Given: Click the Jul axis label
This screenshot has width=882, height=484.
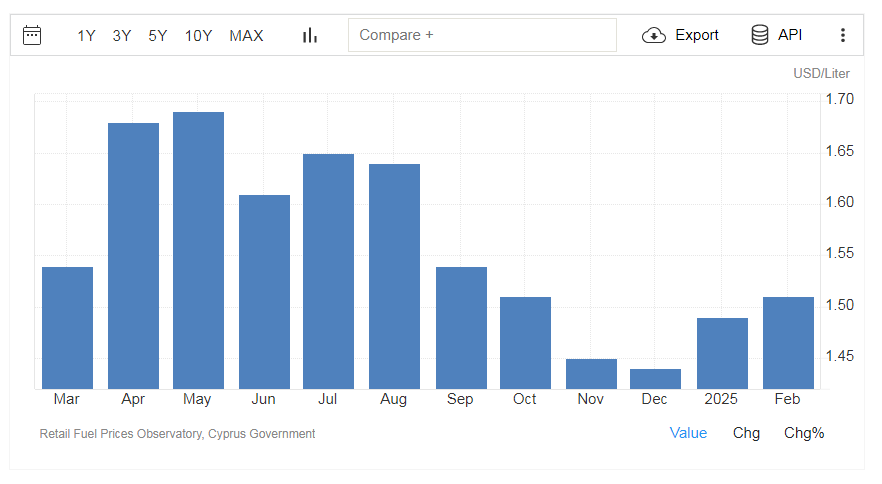Looking at the screenshot, I should point(327,399).
